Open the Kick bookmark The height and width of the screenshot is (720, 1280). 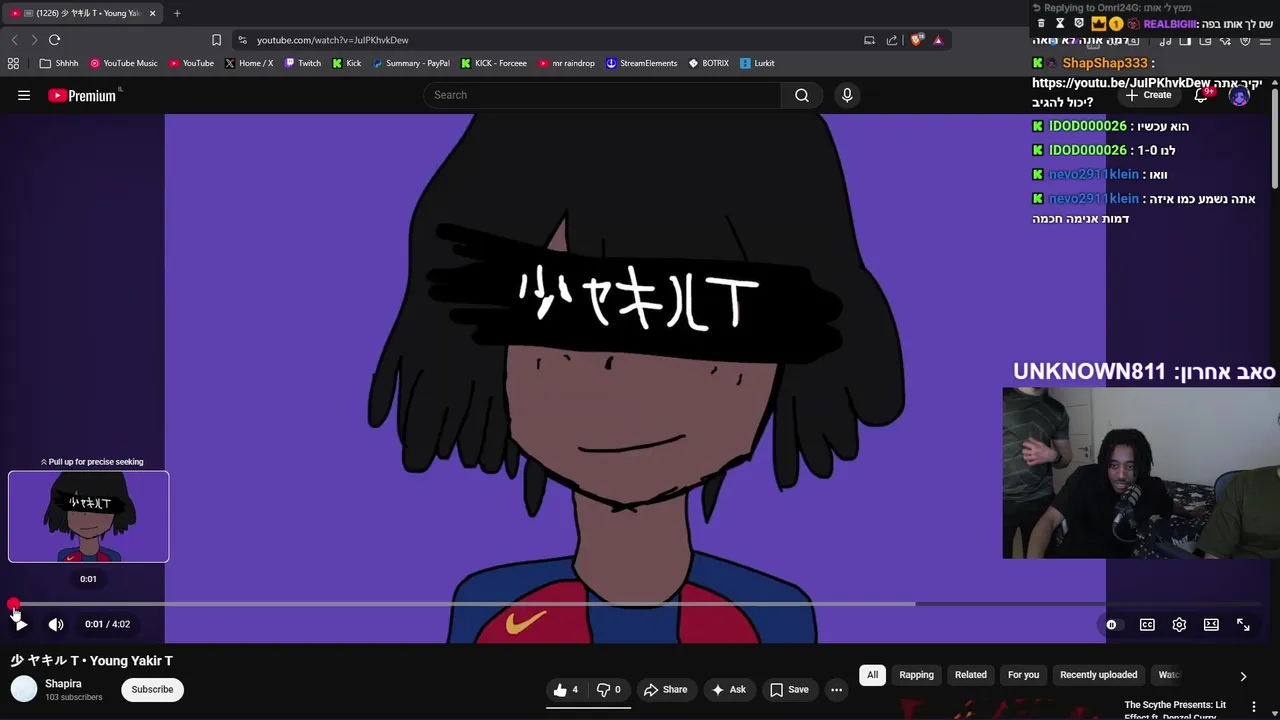coord(347,63)
